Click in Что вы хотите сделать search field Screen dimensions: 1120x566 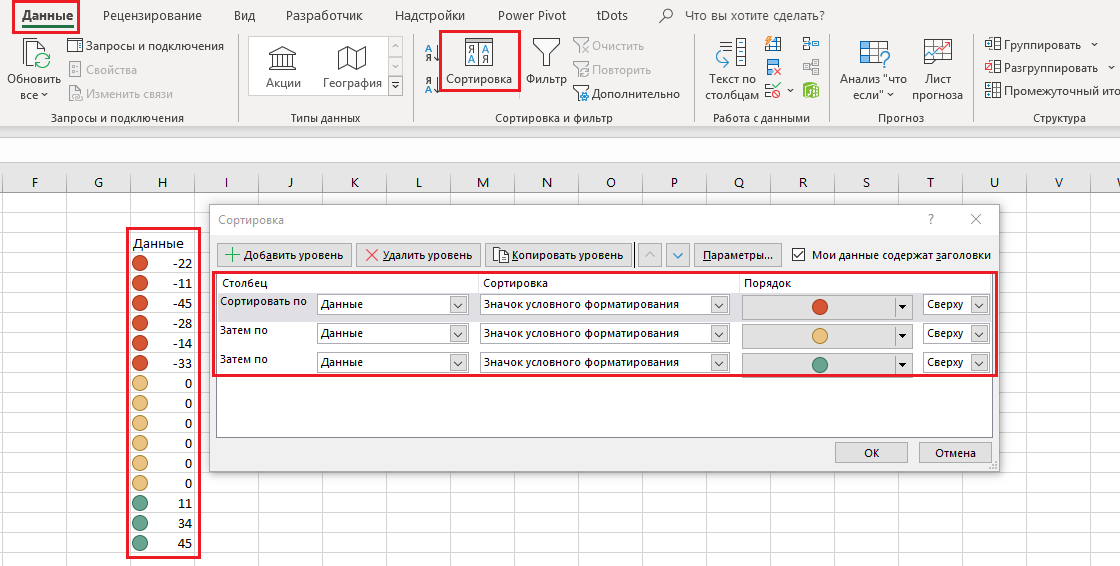click(x=754, y=15)
